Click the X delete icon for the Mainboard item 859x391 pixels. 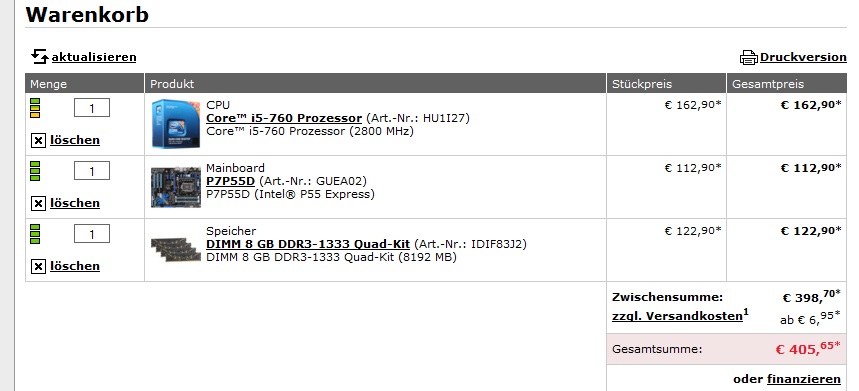click(x=38, y=204)
